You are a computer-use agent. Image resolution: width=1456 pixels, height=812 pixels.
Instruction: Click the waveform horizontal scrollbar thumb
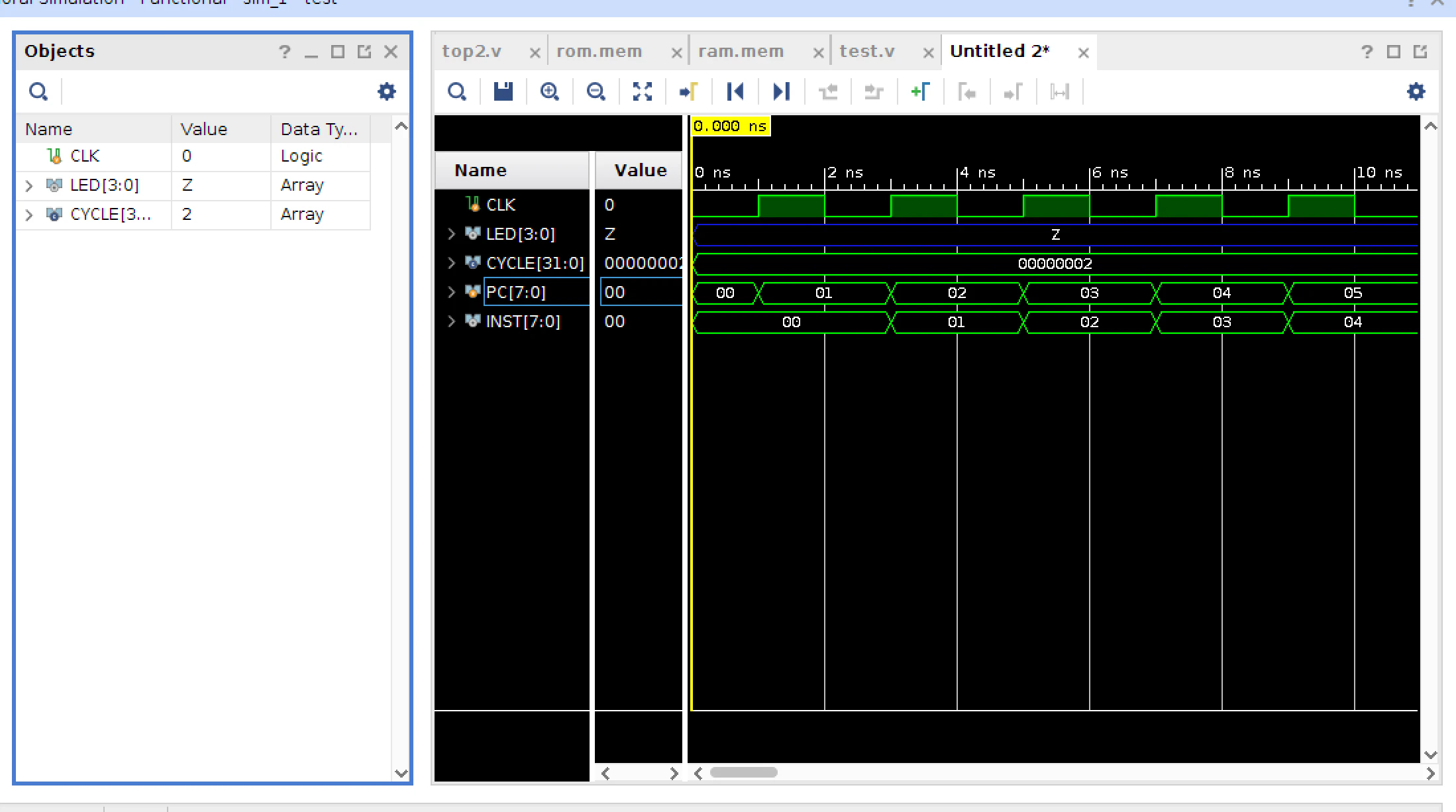[743, 772]
